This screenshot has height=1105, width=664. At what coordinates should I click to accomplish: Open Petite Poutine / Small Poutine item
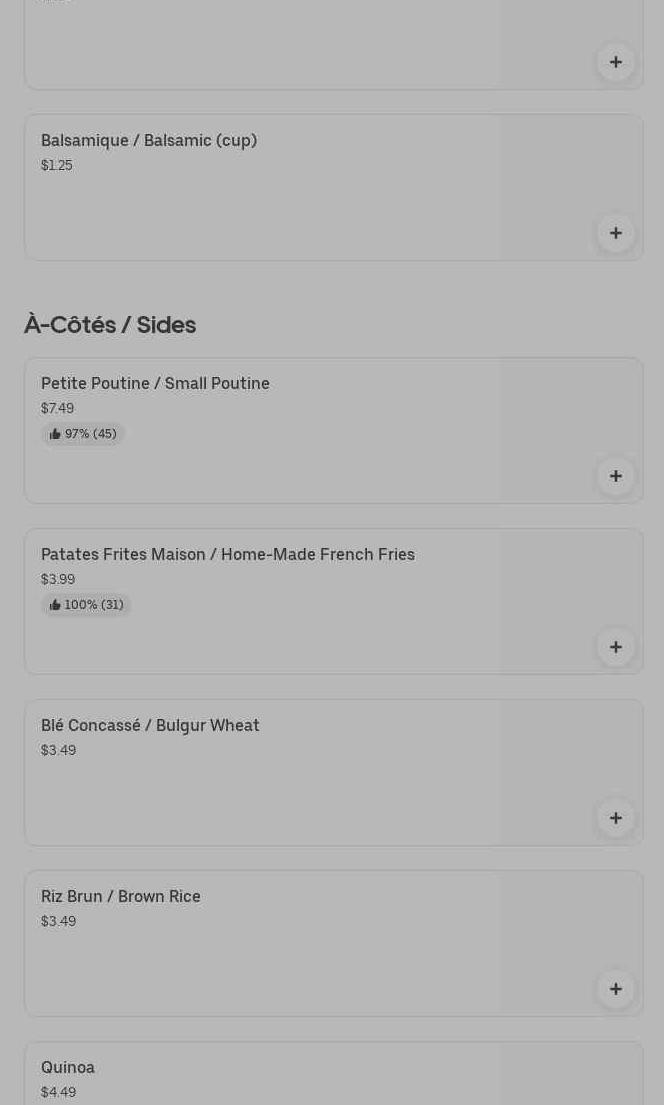click(x=333, y=431)
